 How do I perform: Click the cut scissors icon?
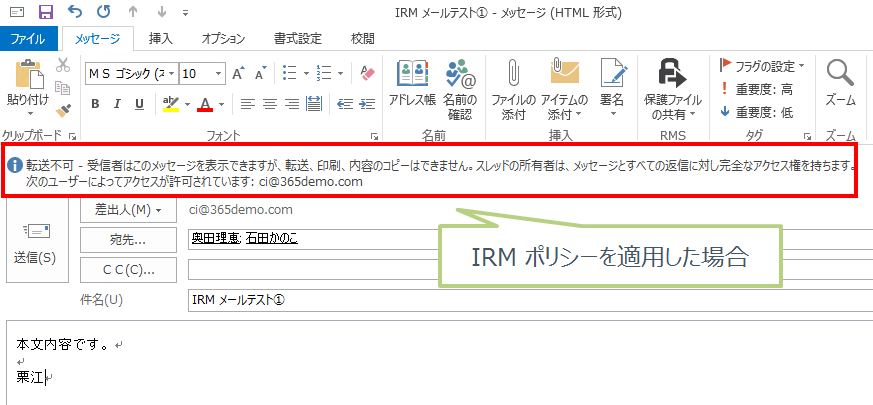coord(64,65)
